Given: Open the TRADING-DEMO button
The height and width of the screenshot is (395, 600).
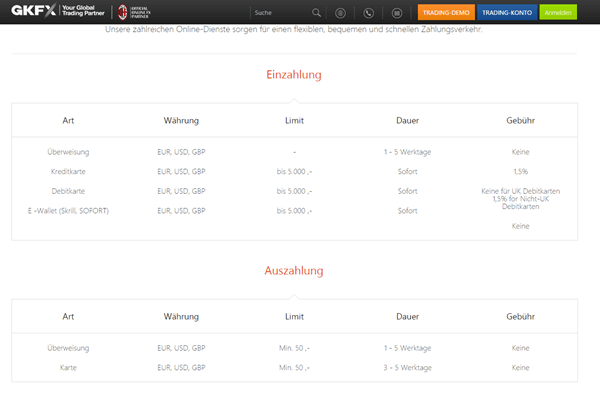Looking at the screenshot, I should [446, 12].
